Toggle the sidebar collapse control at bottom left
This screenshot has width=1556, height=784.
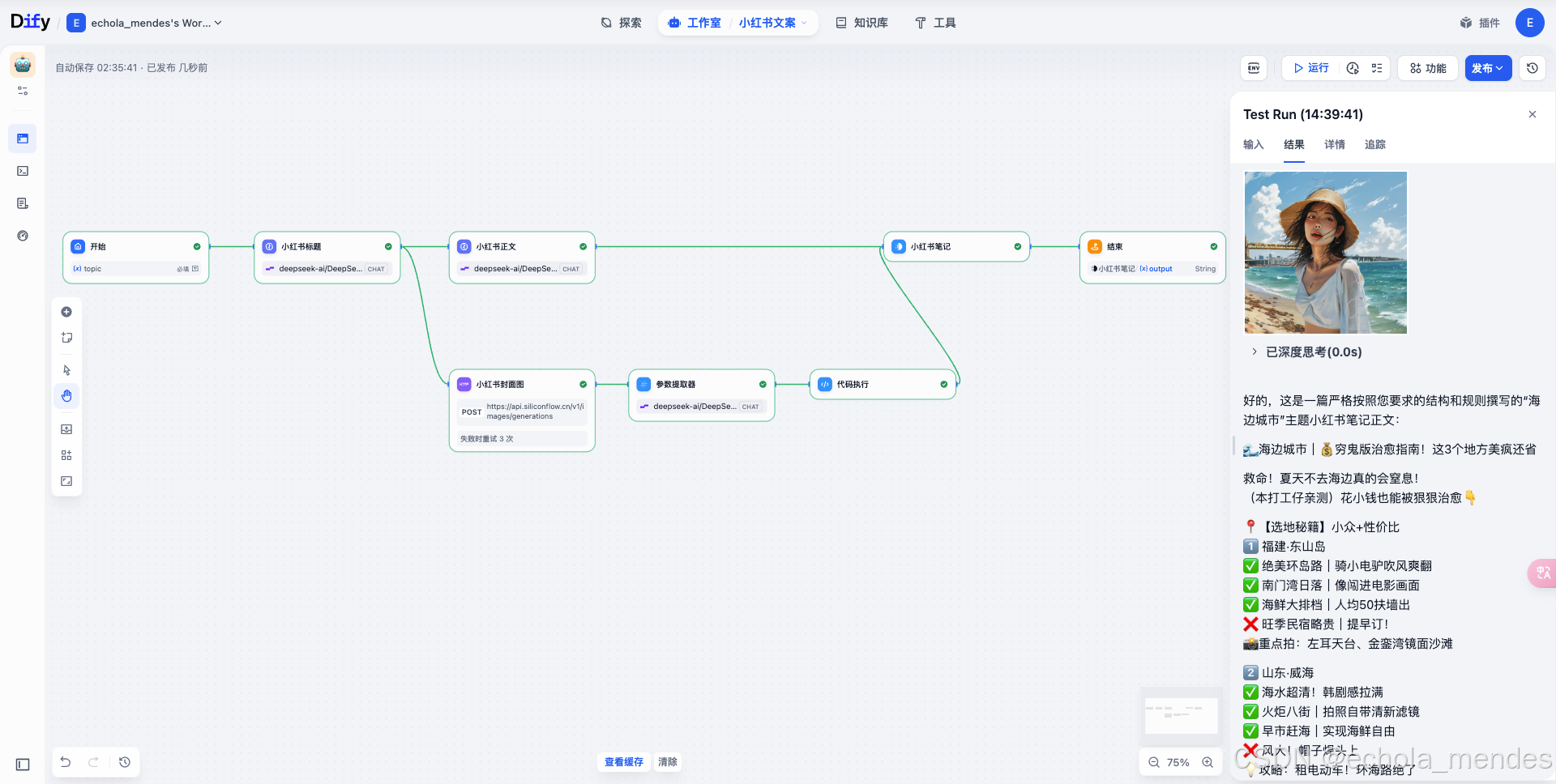pos(22,764)
